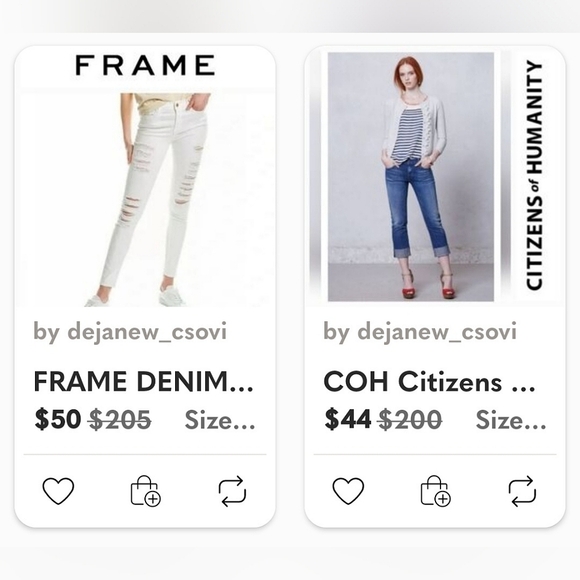Open the FRAME DENIM... listing title
Viewport: 580px width, 580px height.
[x=144, y=381]
